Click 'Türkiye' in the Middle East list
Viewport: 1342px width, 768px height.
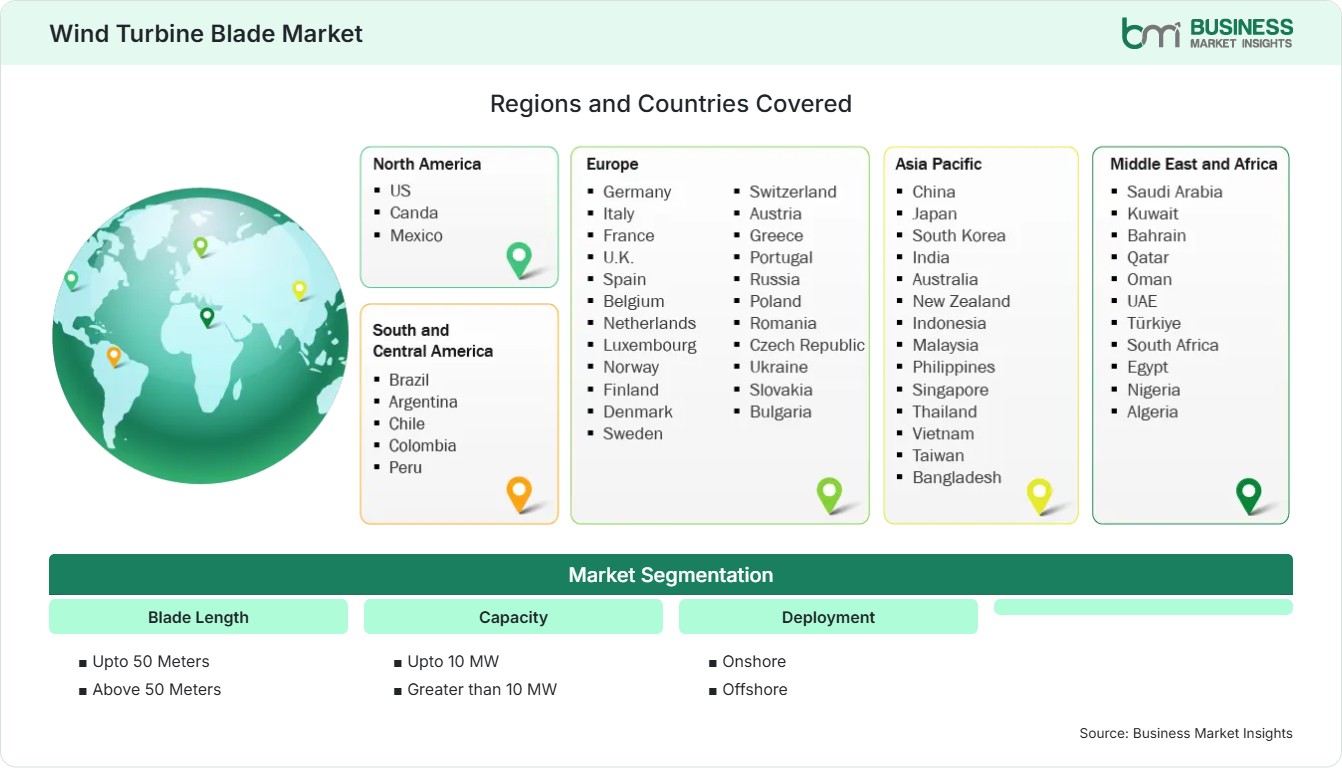point(1154,324)
